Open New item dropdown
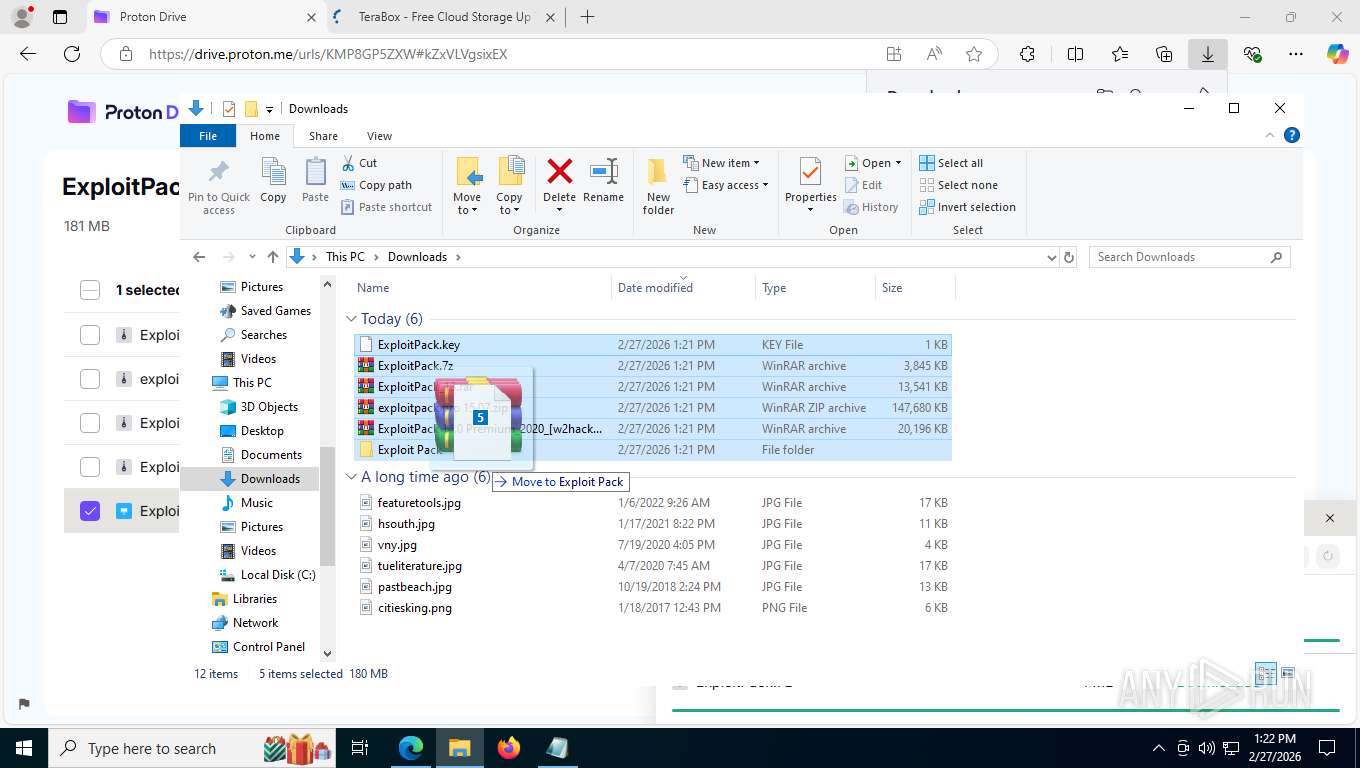Image resolution: width=1360 pixels, height=768 pixels. 722,163
